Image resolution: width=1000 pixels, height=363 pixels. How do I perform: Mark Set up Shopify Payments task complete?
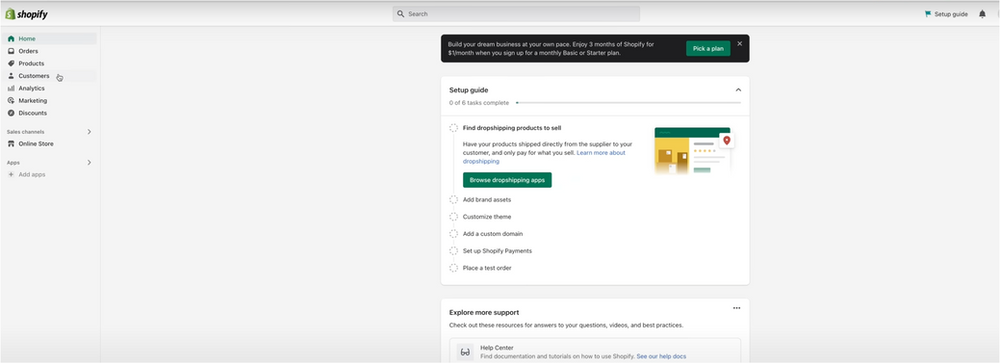tap(453, 251)
